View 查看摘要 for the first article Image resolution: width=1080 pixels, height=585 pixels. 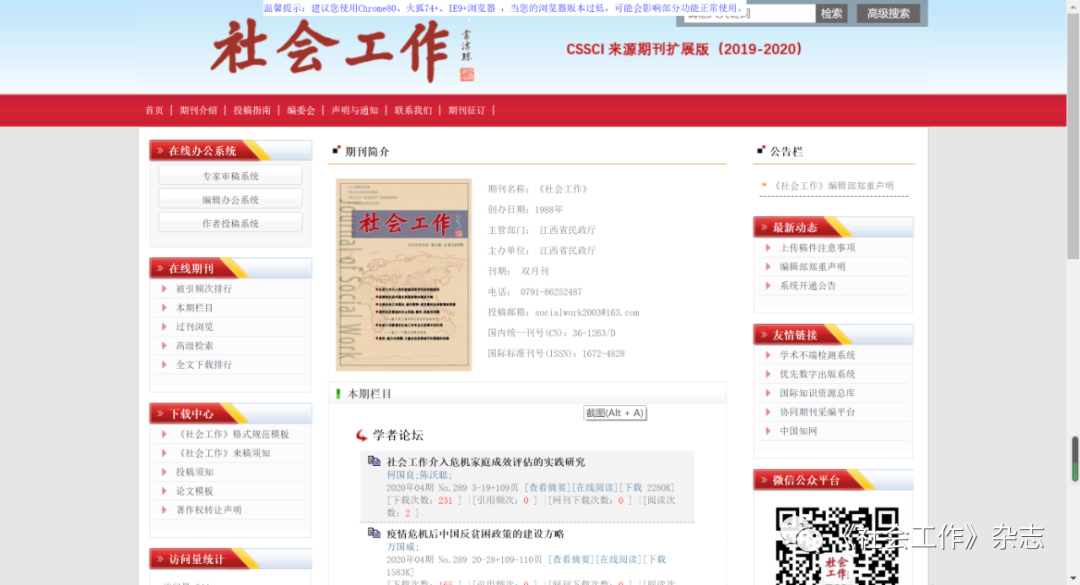[x=548, y=488]
